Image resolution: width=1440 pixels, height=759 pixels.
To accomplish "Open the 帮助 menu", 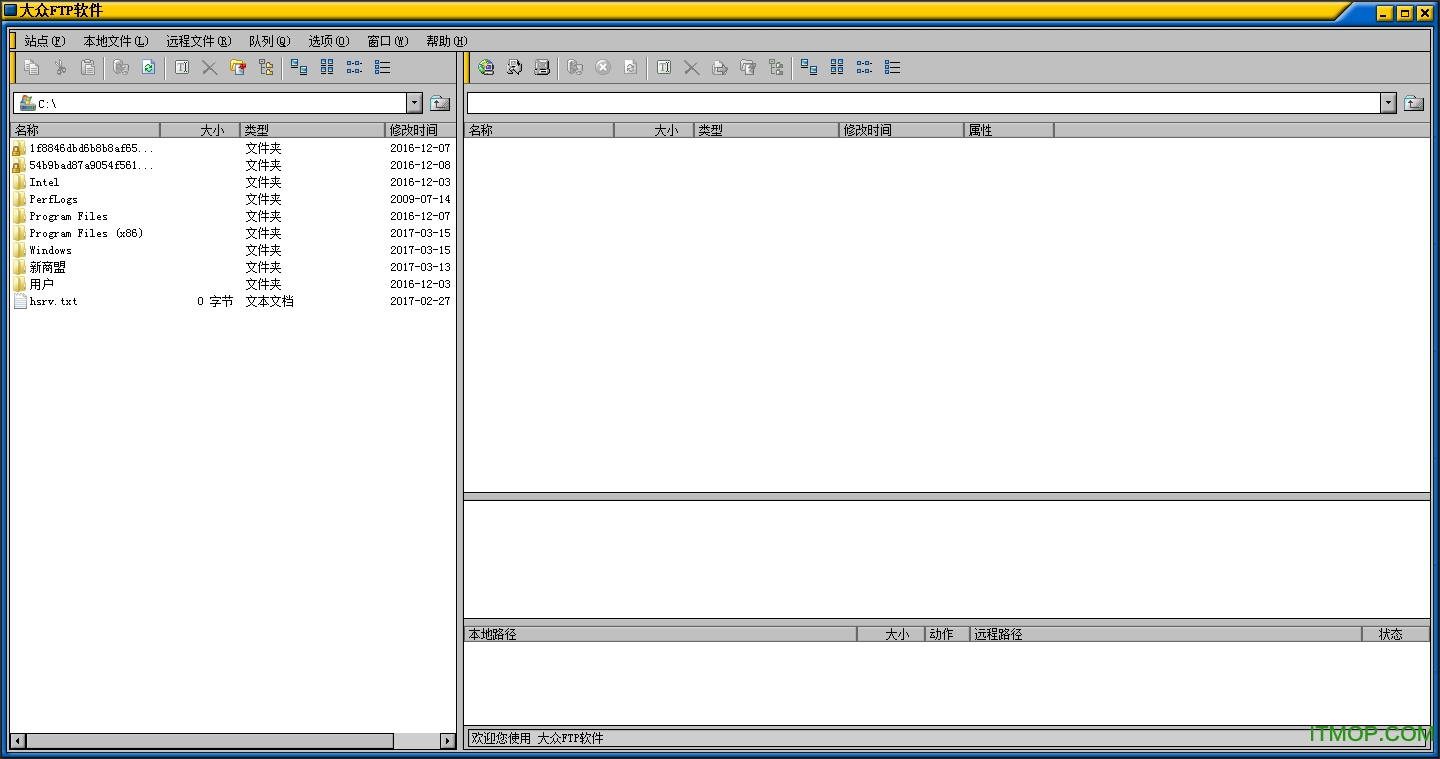I will 446,41.
